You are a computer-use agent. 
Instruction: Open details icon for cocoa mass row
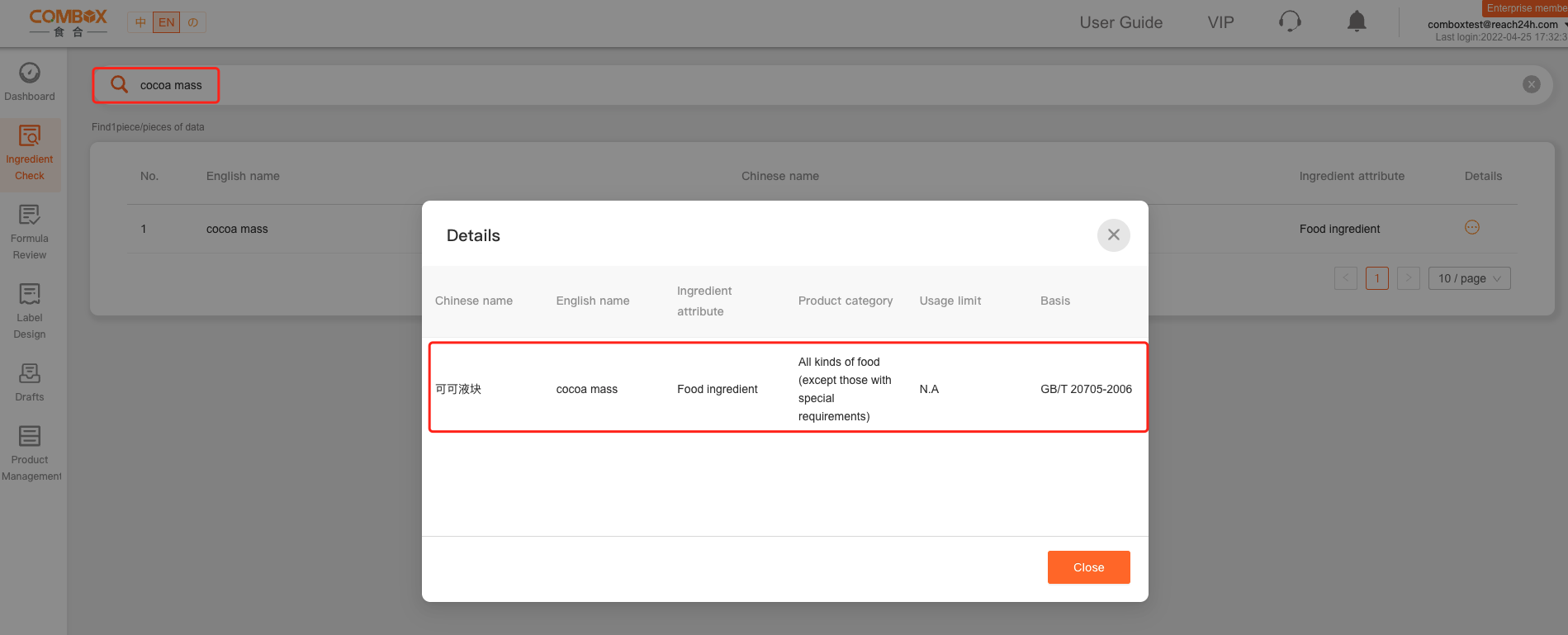point(1472,227)
